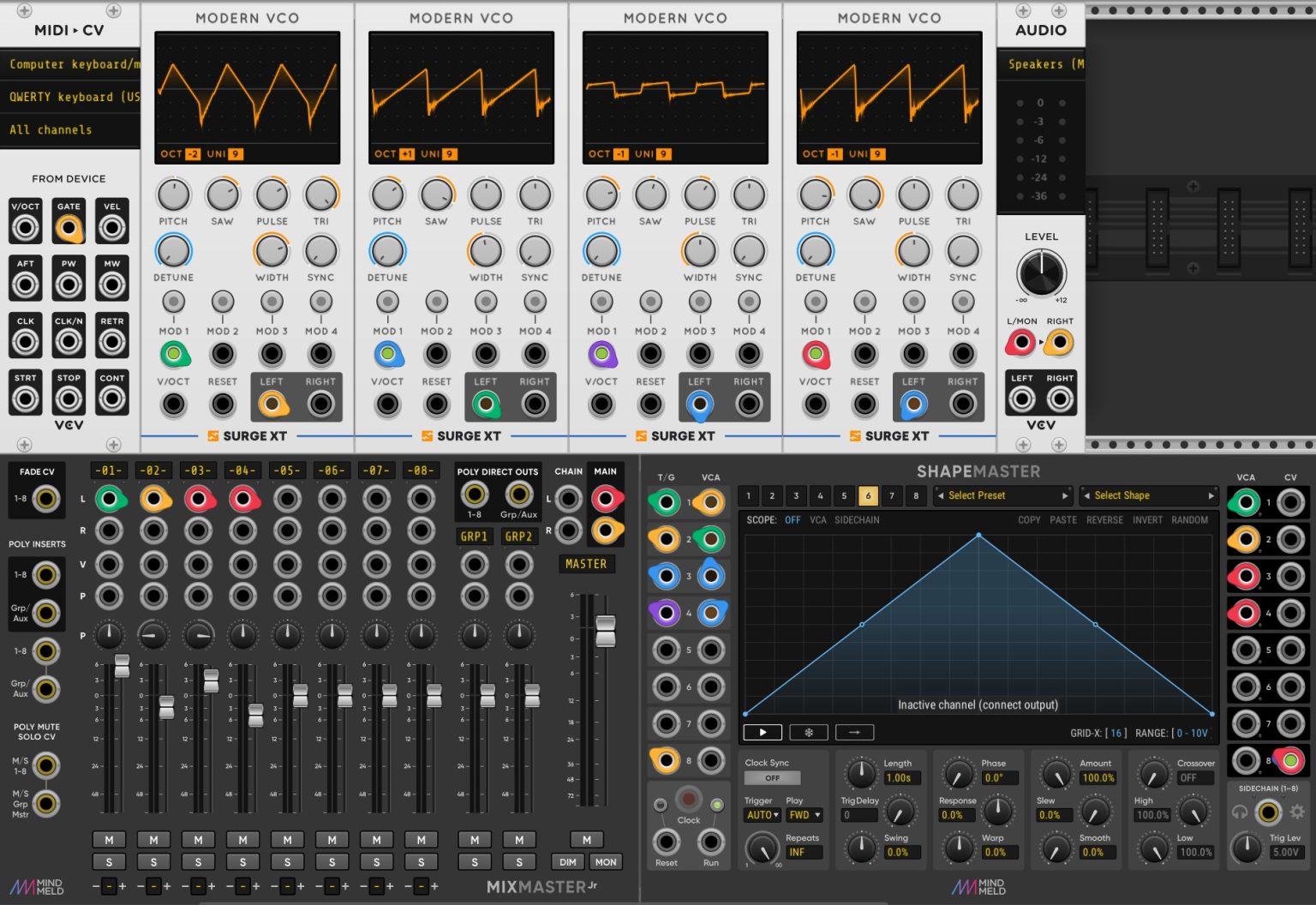Click the Poly Mute Solo CV M/S 1-8 jack
Viewport: 1316px width, 905px height.
[x=45, y=765]
